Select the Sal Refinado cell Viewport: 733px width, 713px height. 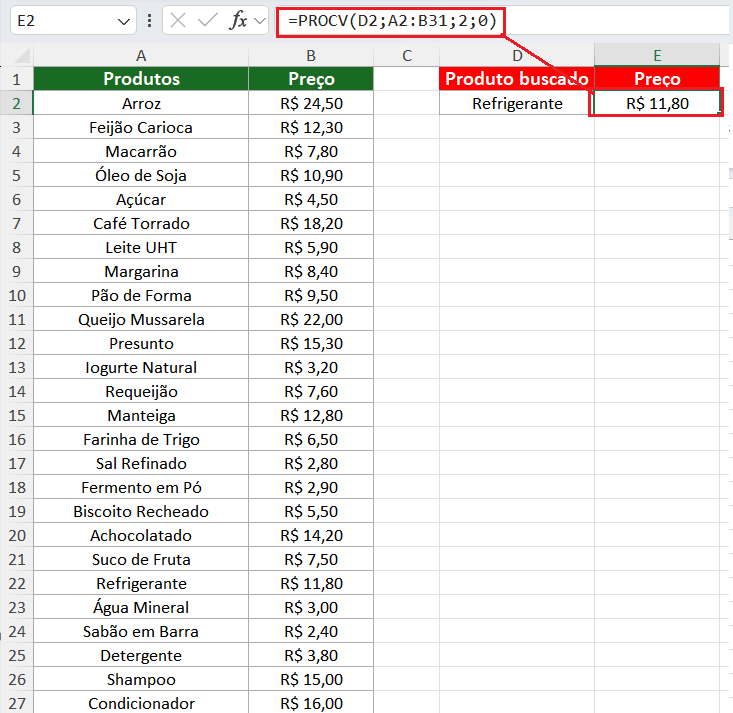coord(141,463)
